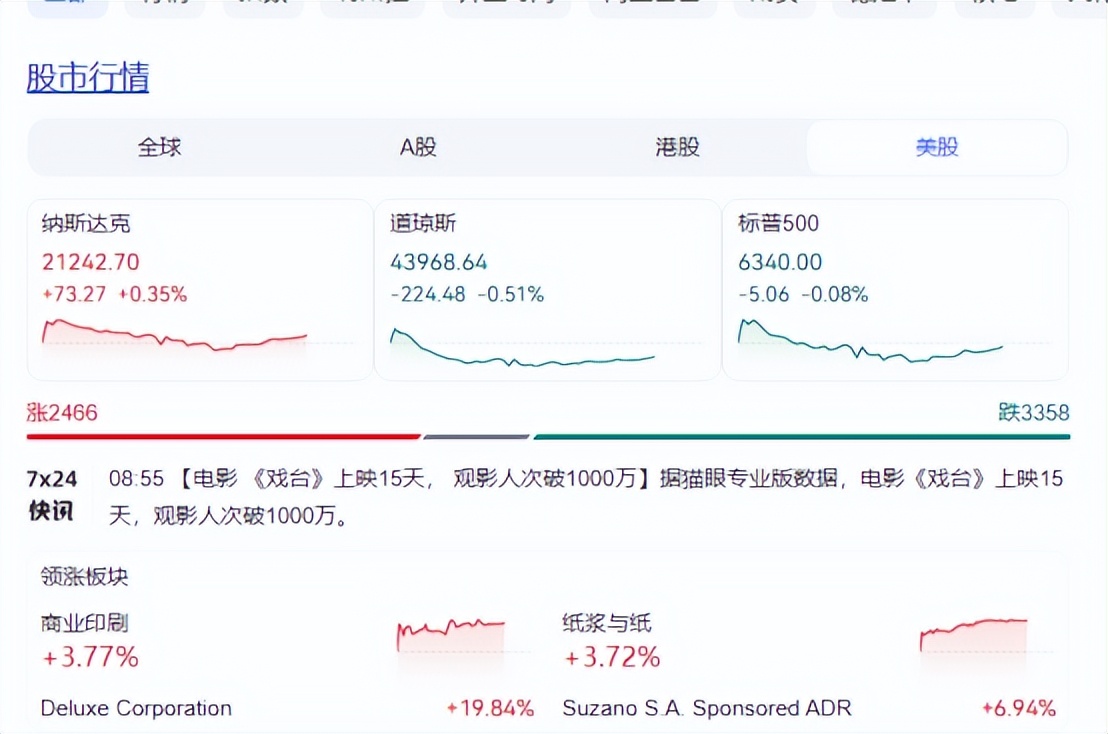Click the 道琼斯 green sparkline chart
The image size is (1108, 734).
[522, 349]
